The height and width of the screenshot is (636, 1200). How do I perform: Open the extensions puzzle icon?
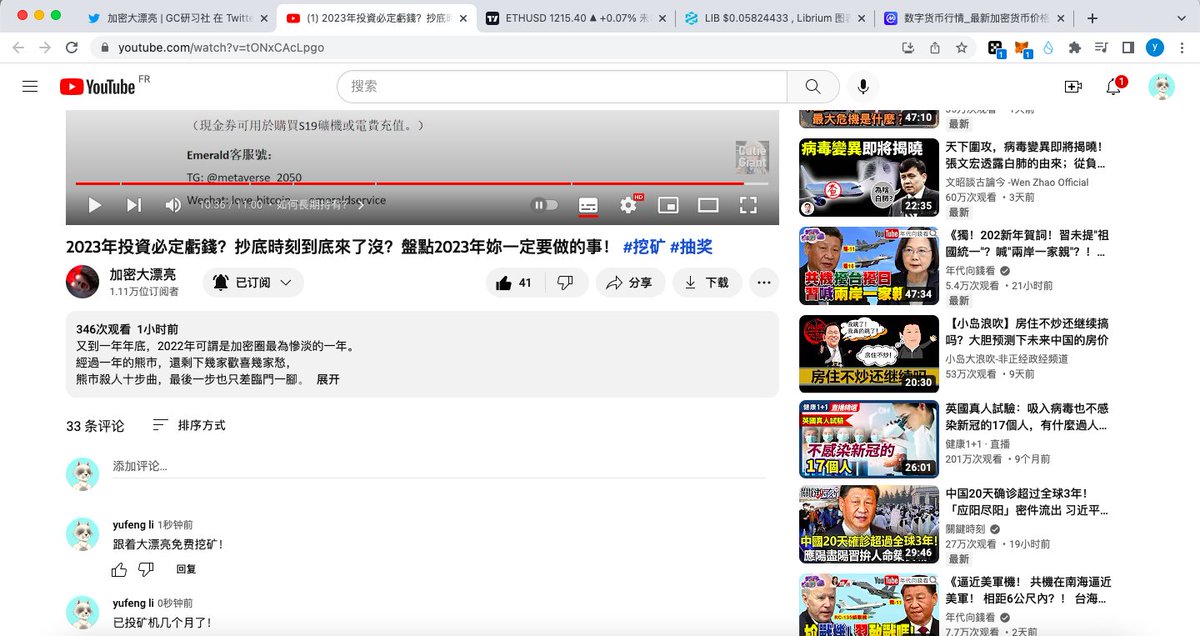click(1074, 47)
